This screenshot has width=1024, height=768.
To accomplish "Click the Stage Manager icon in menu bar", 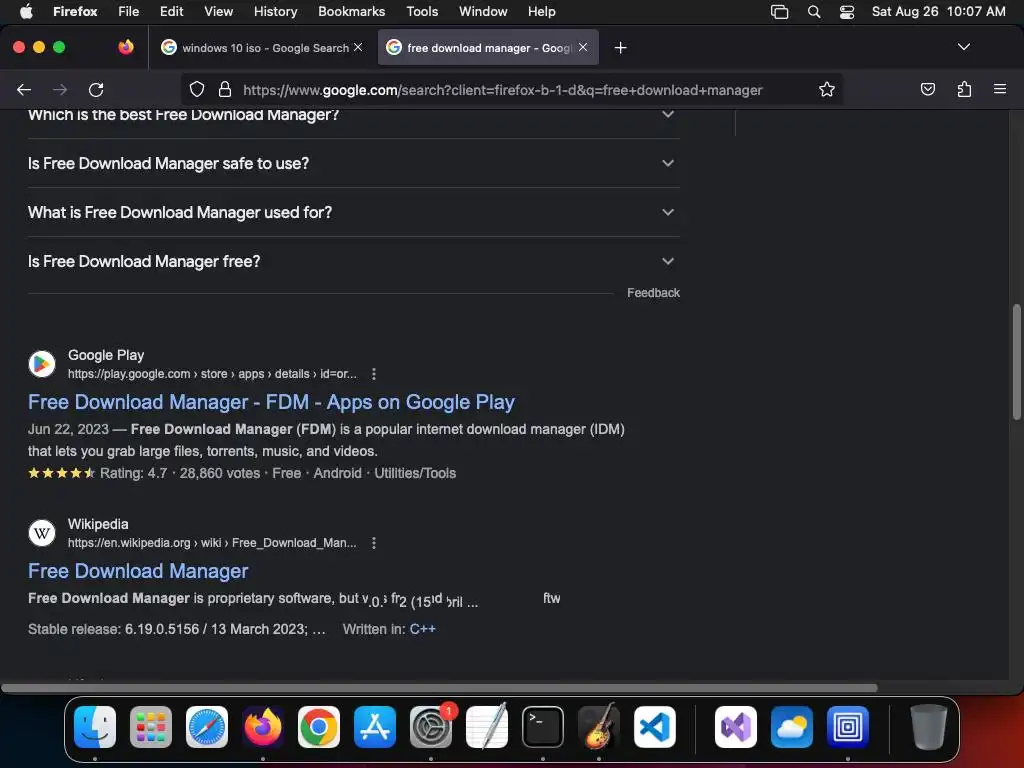I will 780,12.
